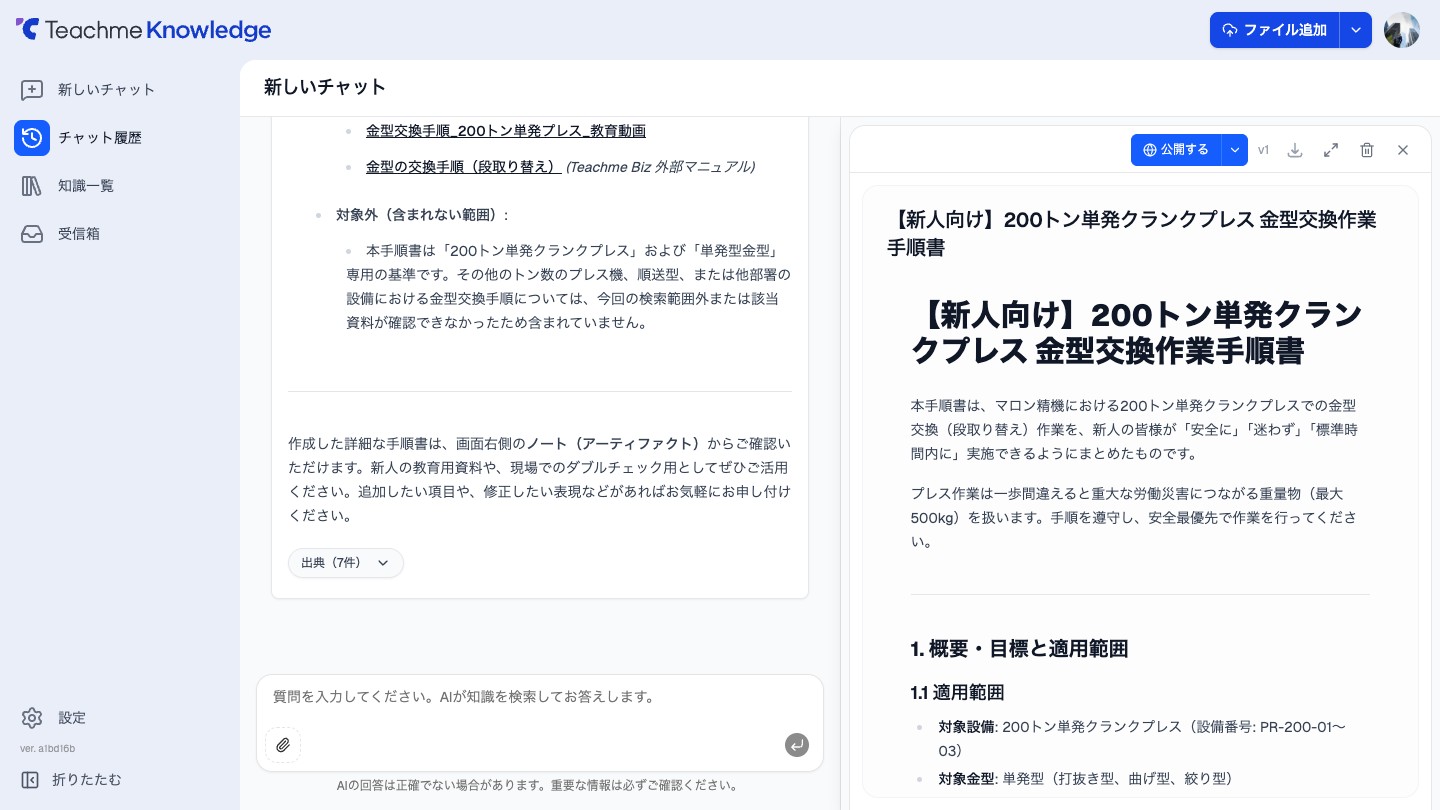
Task: Expand the 出典（7件） sources list
Action: pos(346,563)
